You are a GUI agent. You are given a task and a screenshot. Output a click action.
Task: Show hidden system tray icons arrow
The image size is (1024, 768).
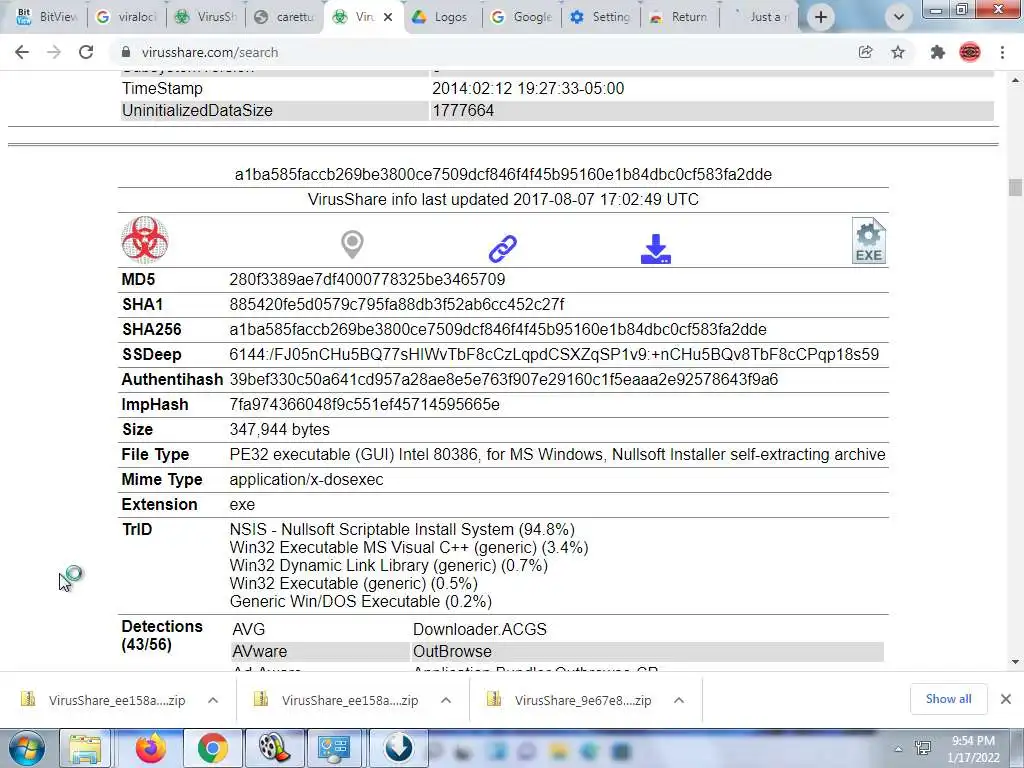[x=899, y=750]
